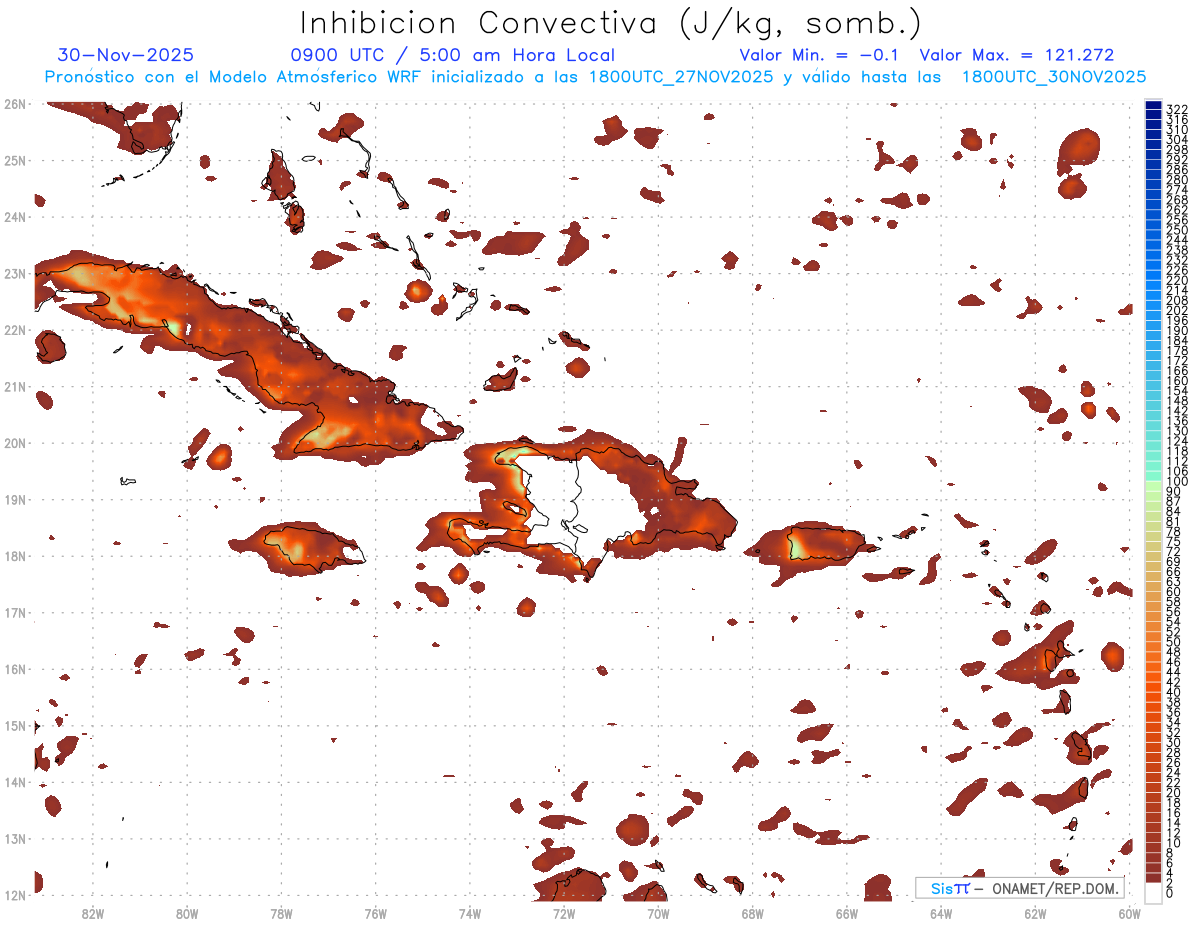Viewport: 1200px width, 927px height.
Task: Click the WRF model forecast description line
Action: pyautogui.click(x=595, y=77)
